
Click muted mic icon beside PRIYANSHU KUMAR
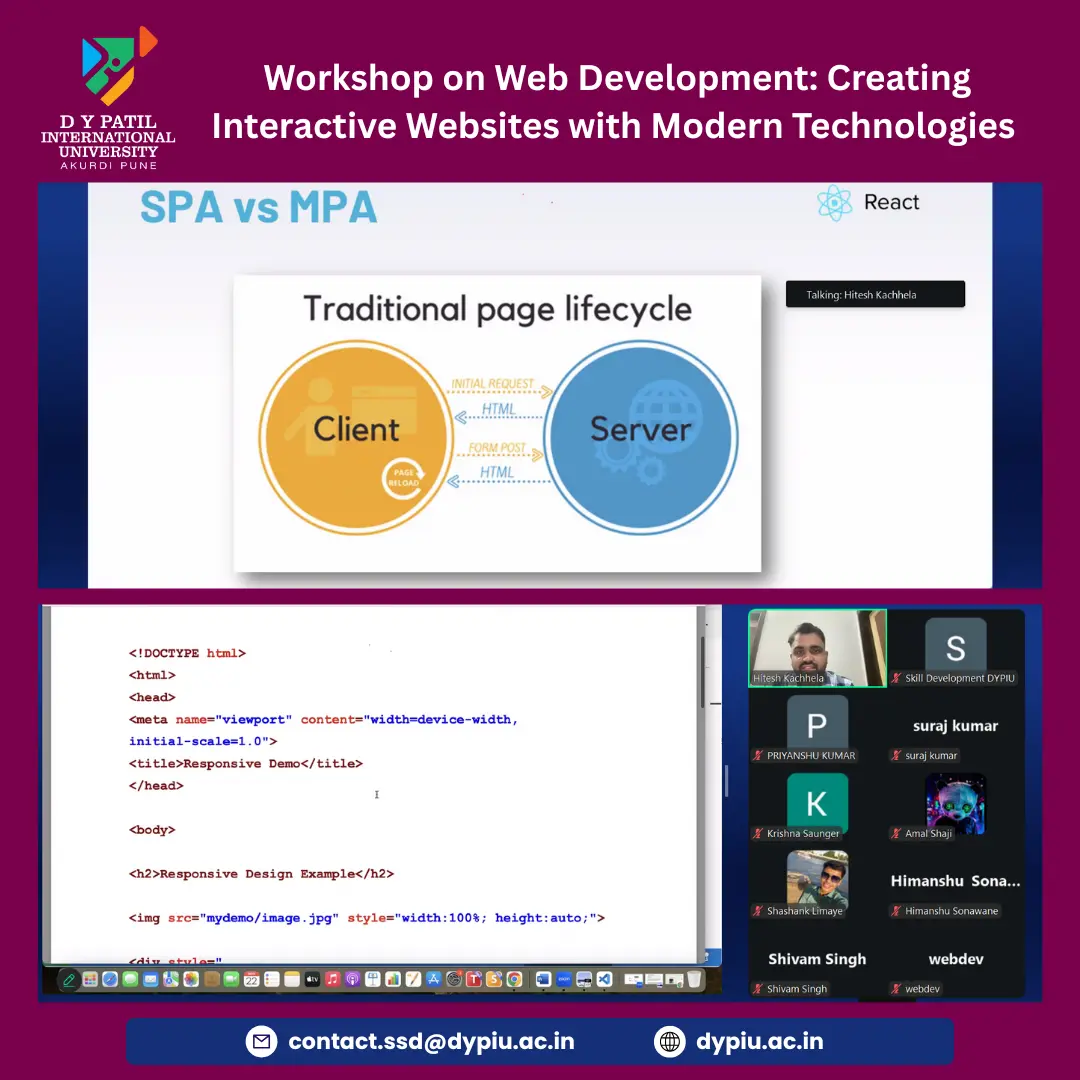pyautogui.click(x=759, y=756)
